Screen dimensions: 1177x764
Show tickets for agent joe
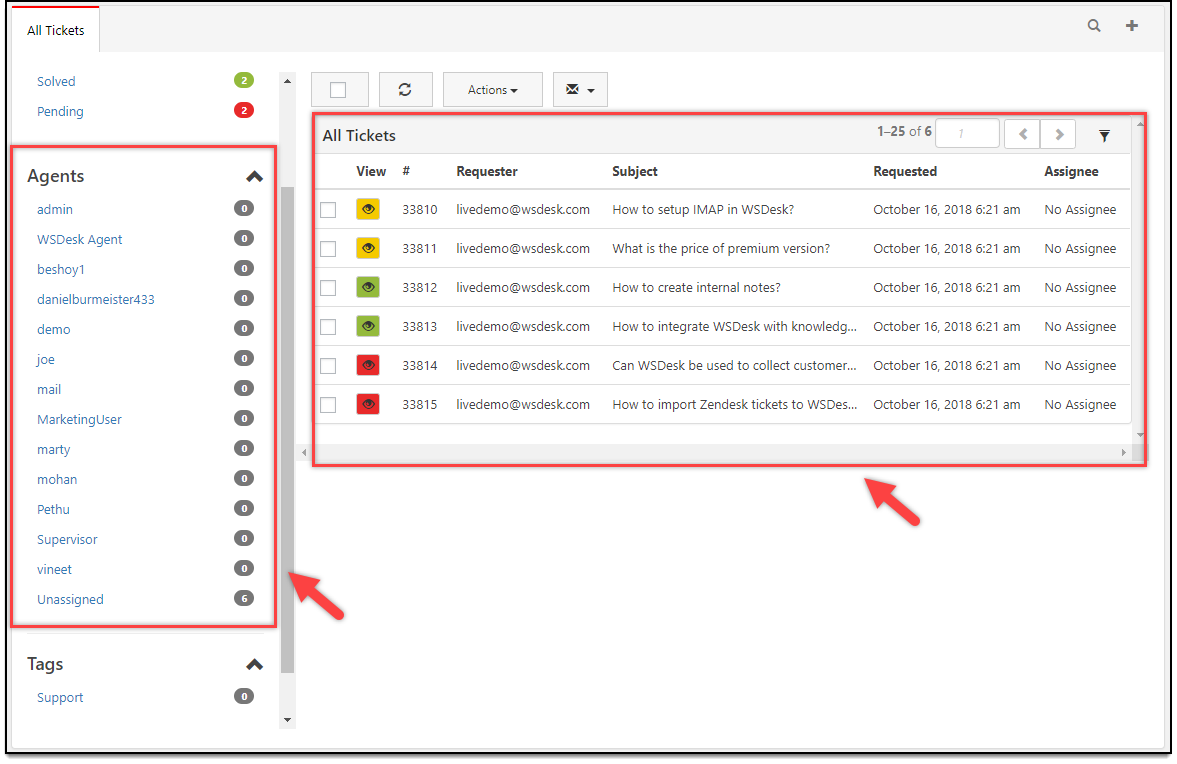click(45, 359)
